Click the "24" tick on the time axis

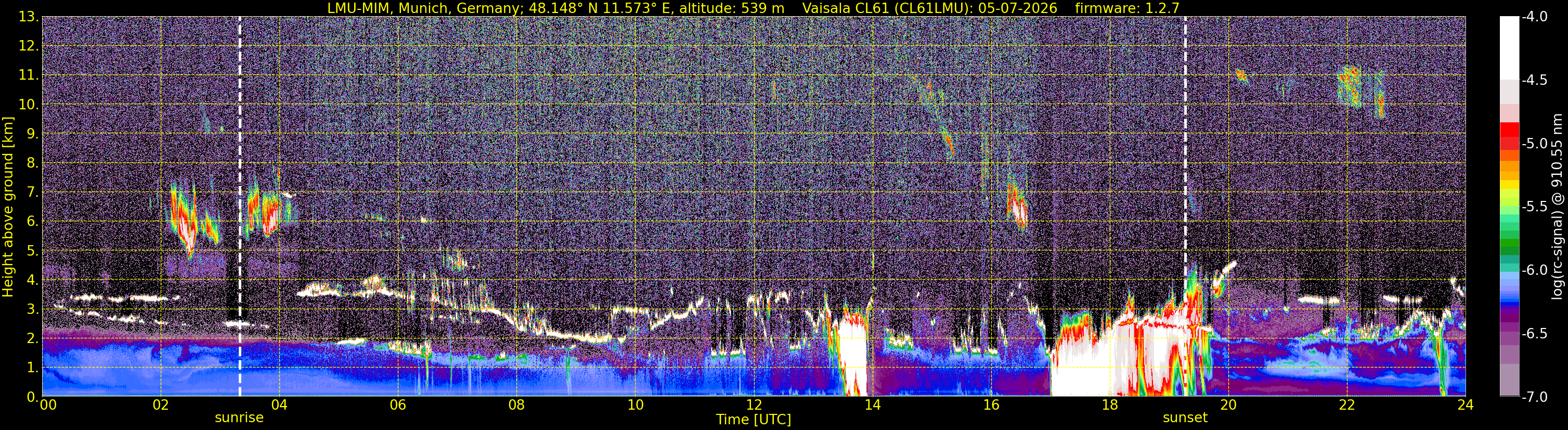(1466, 406)
